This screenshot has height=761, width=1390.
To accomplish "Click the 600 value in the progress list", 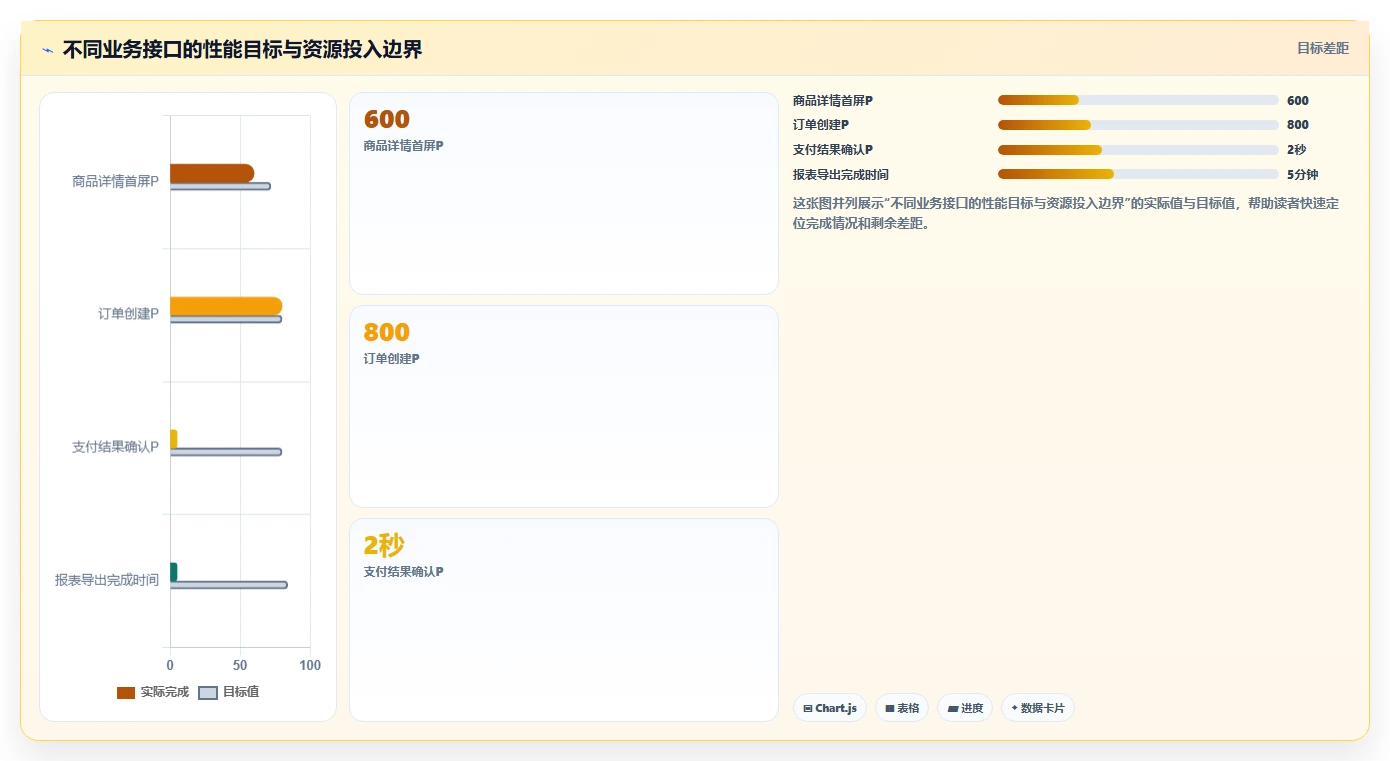I will pyautogui.click(x=1298, y=100).
